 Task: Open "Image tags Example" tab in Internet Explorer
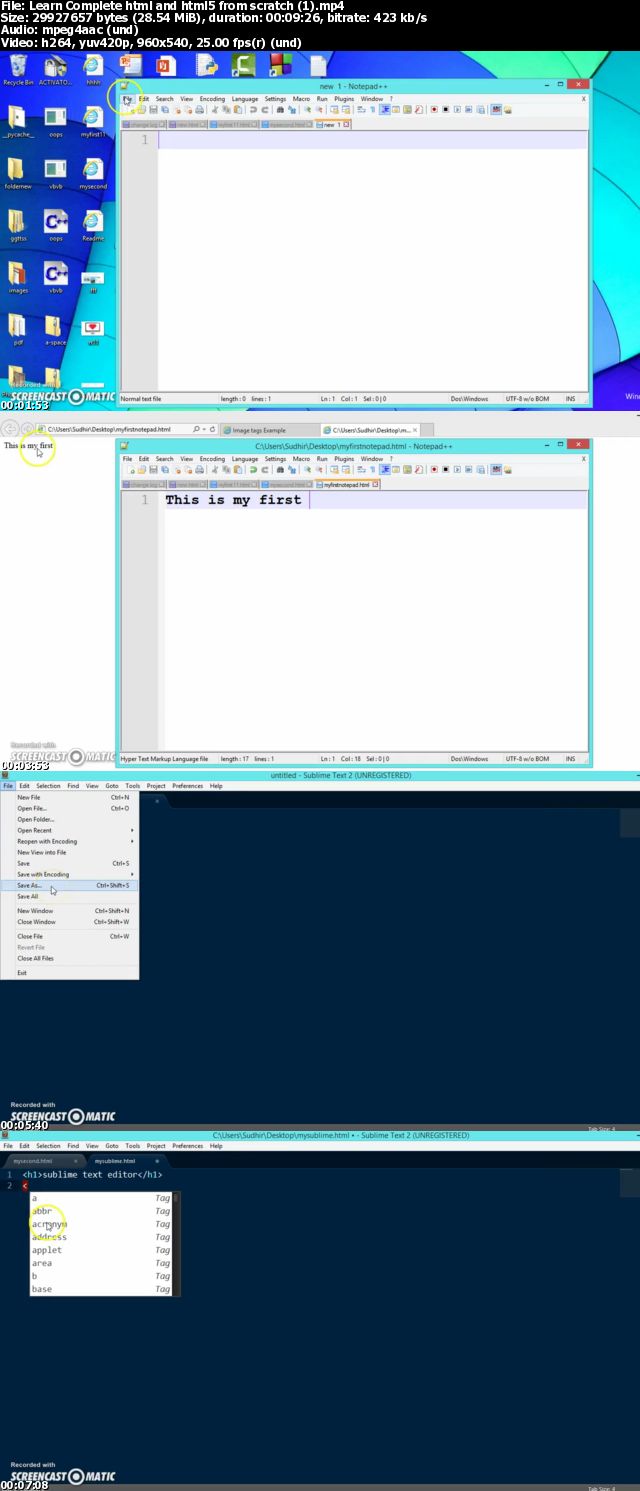(x=268, y=429)
